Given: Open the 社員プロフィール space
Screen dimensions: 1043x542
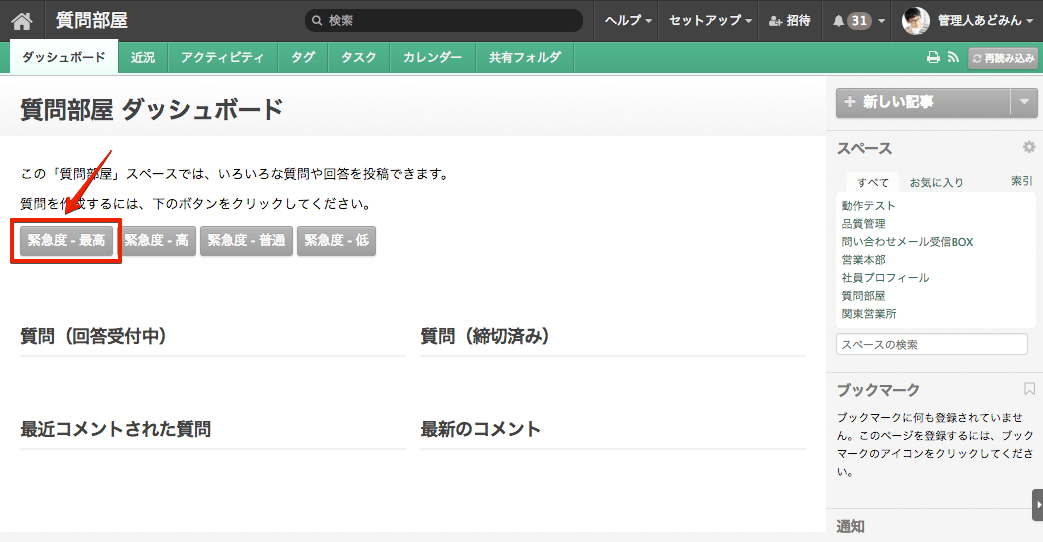Looking at the screenshot, I should pyautogui.click(x=885, y=277).
